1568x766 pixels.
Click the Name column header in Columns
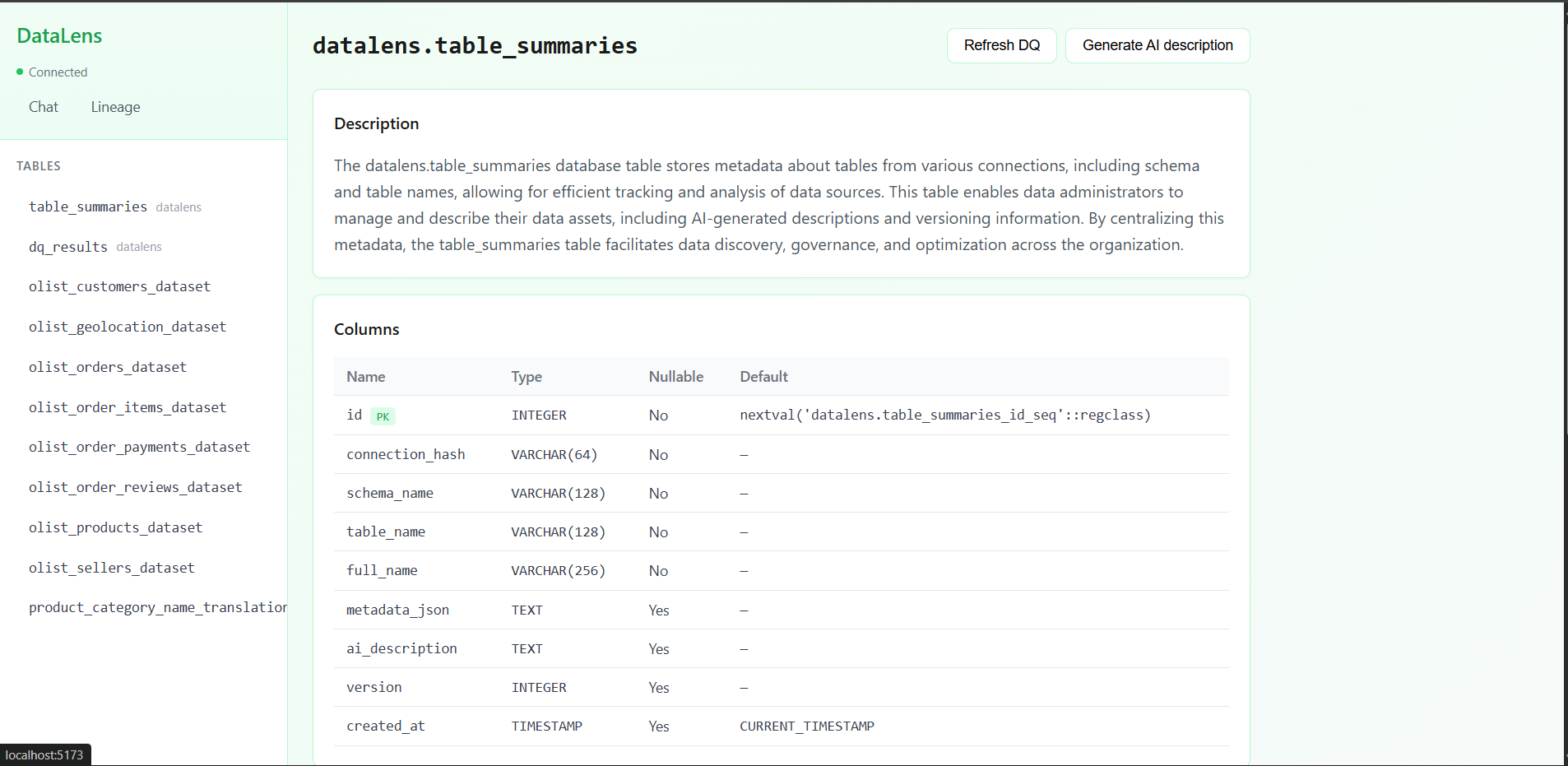coord(365,376)
